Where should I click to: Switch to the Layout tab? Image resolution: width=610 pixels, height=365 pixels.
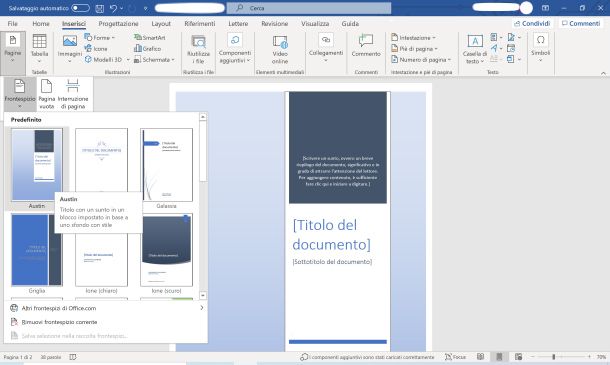pyautogui.click(x=161, y=24)
